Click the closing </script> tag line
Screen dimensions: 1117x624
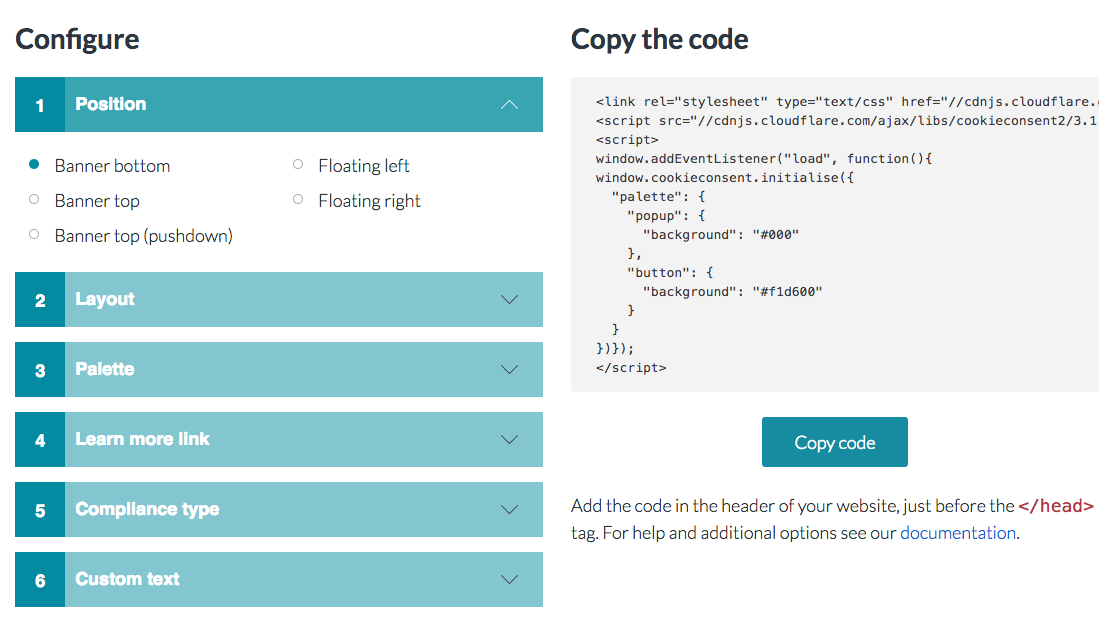[x=631, y=368]
